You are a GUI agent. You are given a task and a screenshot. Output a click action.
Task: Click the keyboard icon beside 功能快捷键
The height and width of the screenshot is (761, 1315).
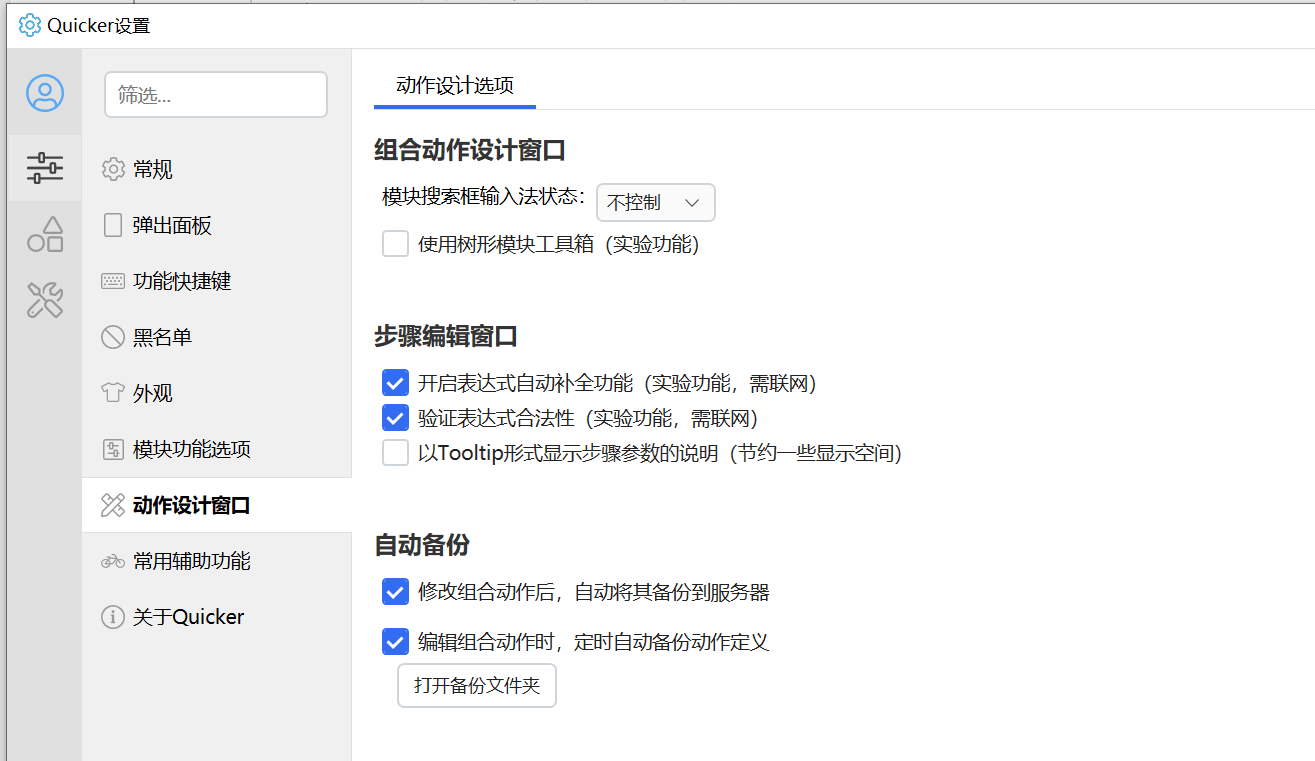coord(113,282)
